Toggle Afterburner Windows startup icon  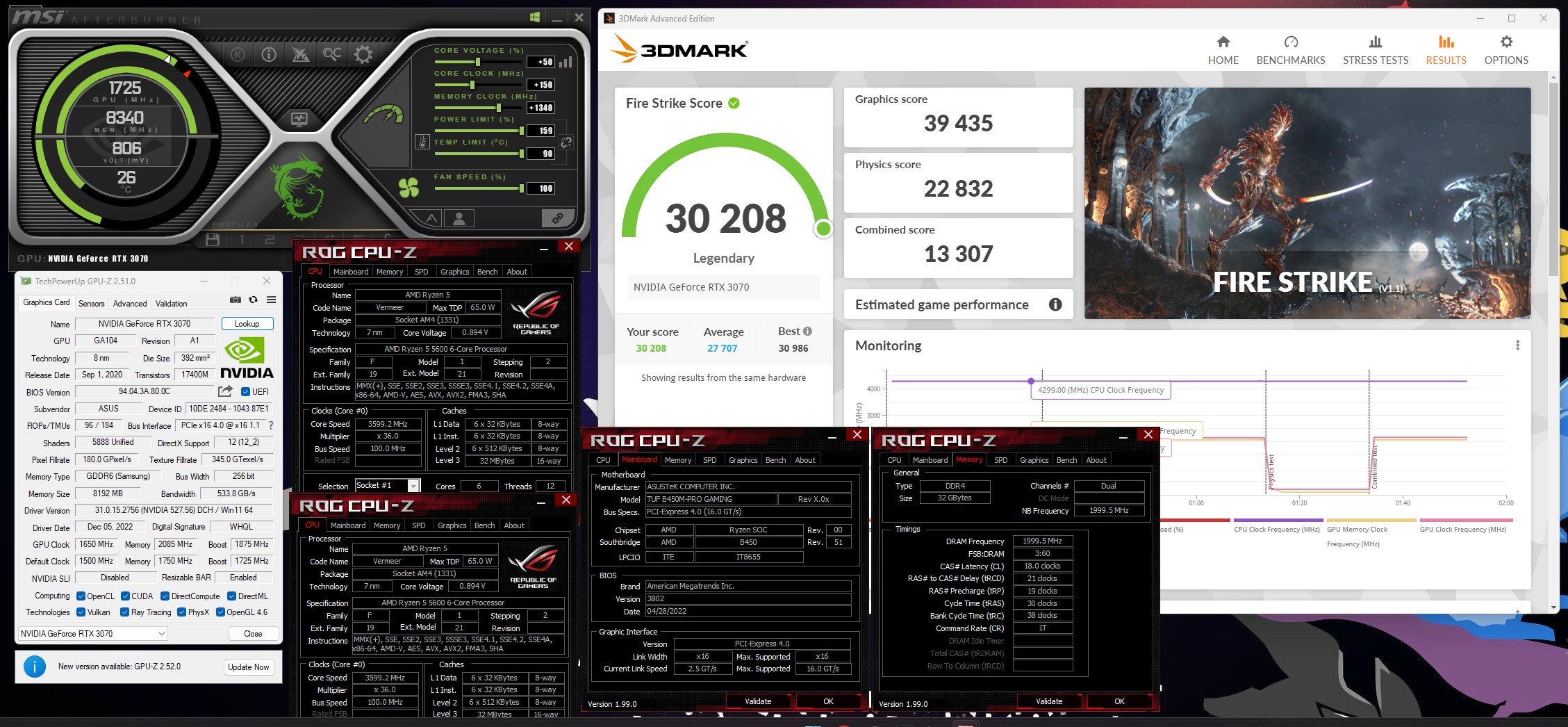point(535,17)
